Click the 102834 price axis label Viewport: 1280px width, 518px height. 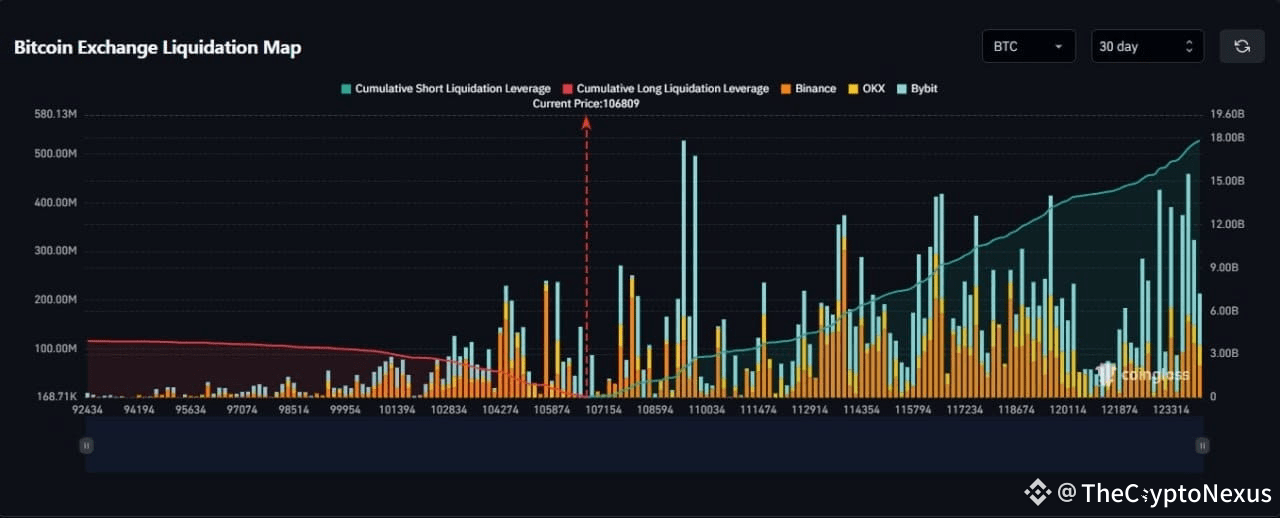coord(449,410)
